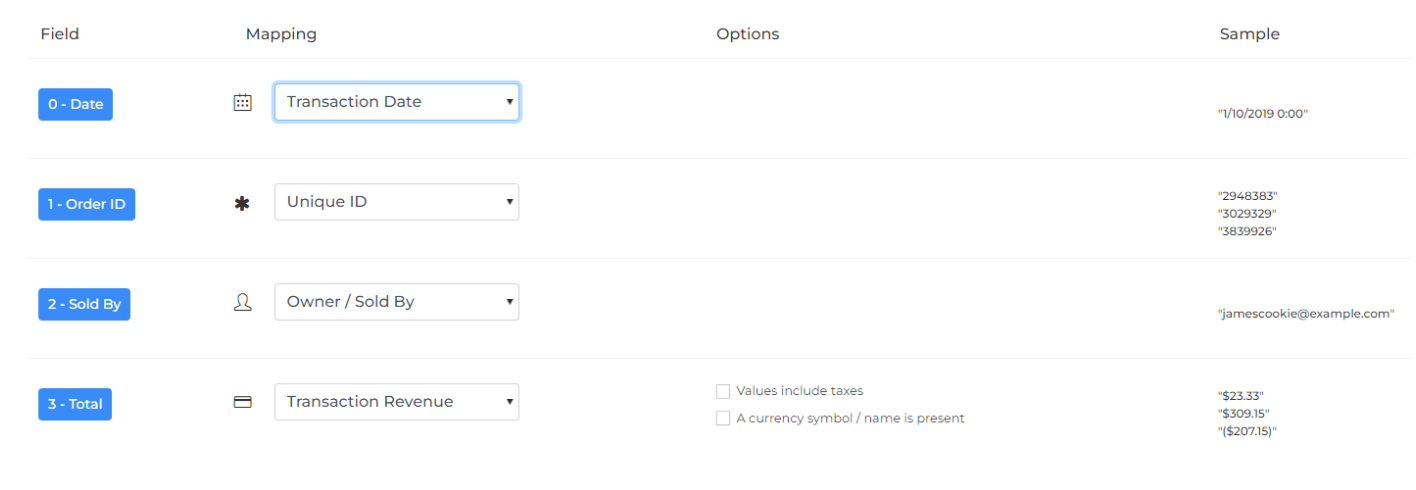
Task: Click the sample email jamescookie@example.com
Action: click(1306, 313)
